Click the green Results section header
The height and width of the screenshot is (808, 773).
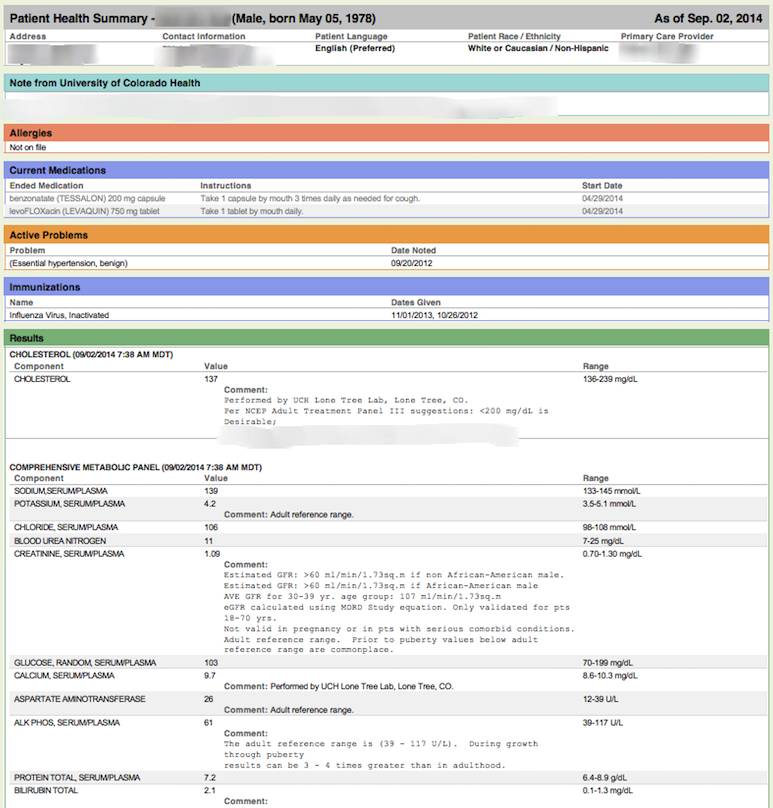point(27,338)
